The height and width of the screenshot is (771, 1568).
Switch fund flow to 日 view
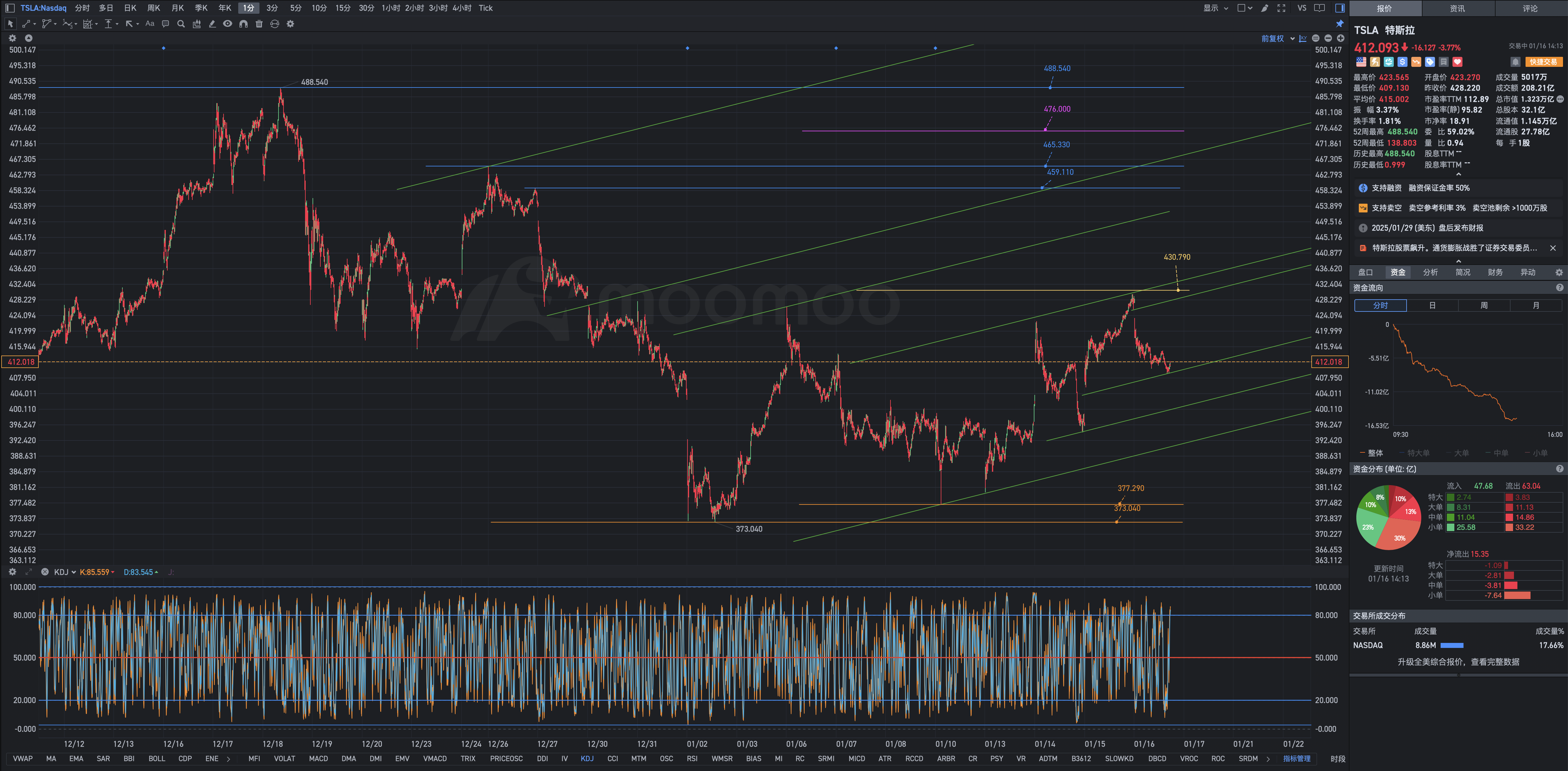pos(1432,306)
